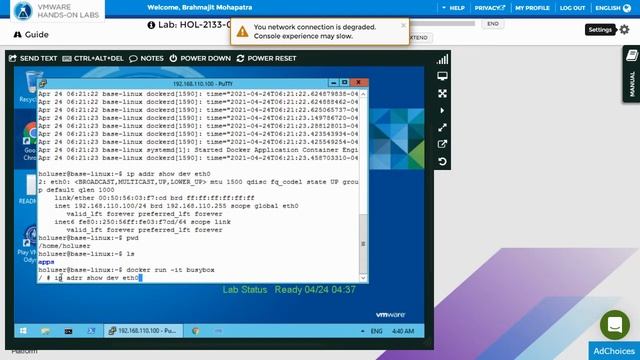The image size is (640, 360).
Task: Open the Manual side tab
Action: [631, 74]
